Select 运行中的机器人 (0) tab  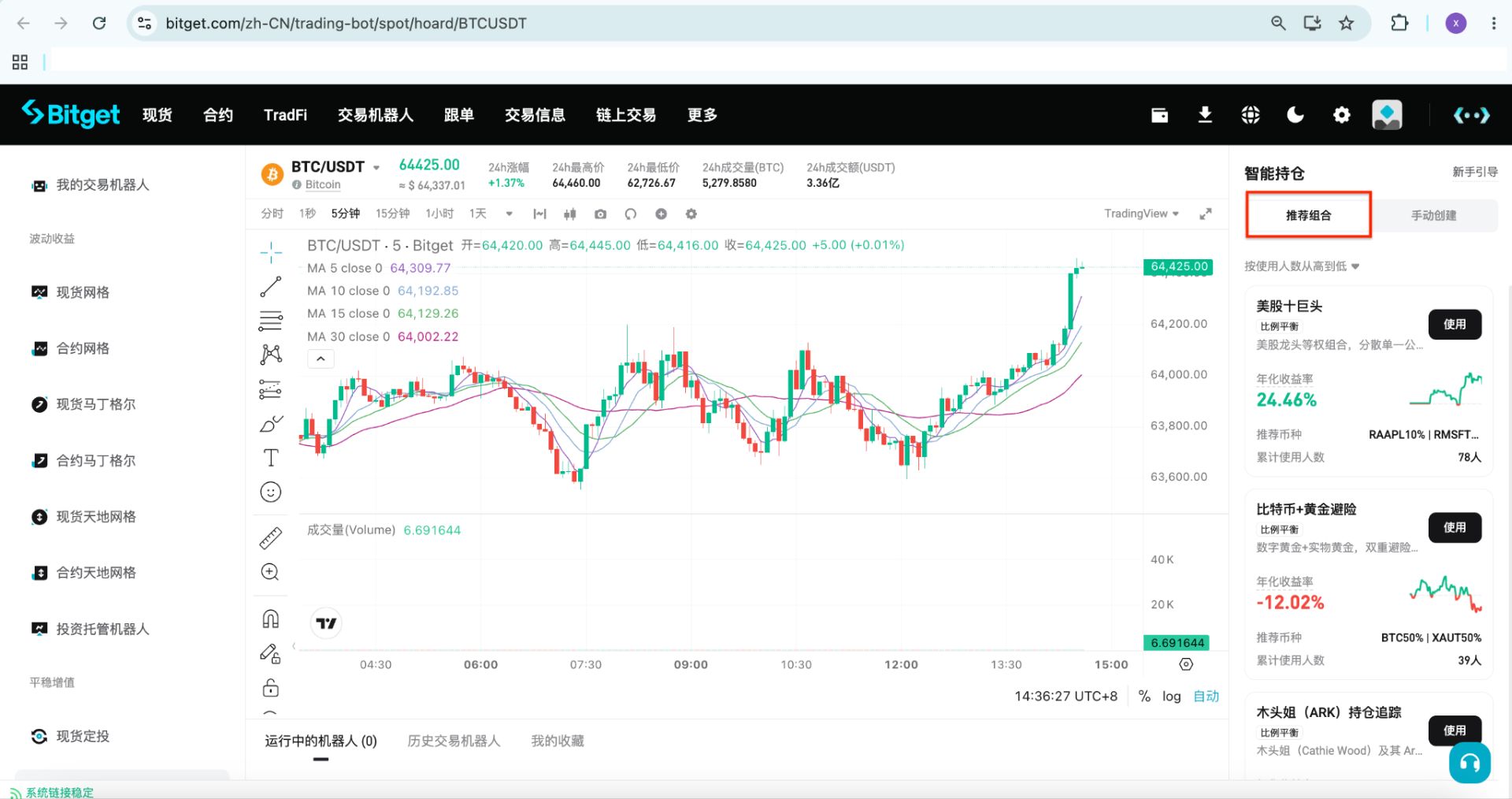pyautogui.click(x=321, y=741)
